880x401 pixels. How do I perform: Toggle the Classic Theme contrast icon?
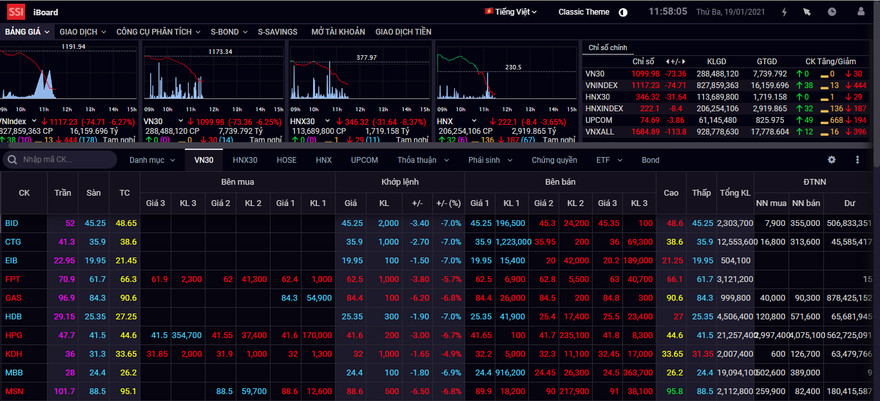coord(623,12)
